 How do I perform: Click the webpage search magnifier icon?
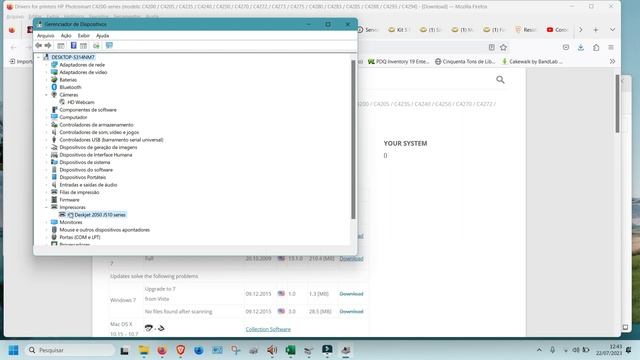click(x=500, y=80)
